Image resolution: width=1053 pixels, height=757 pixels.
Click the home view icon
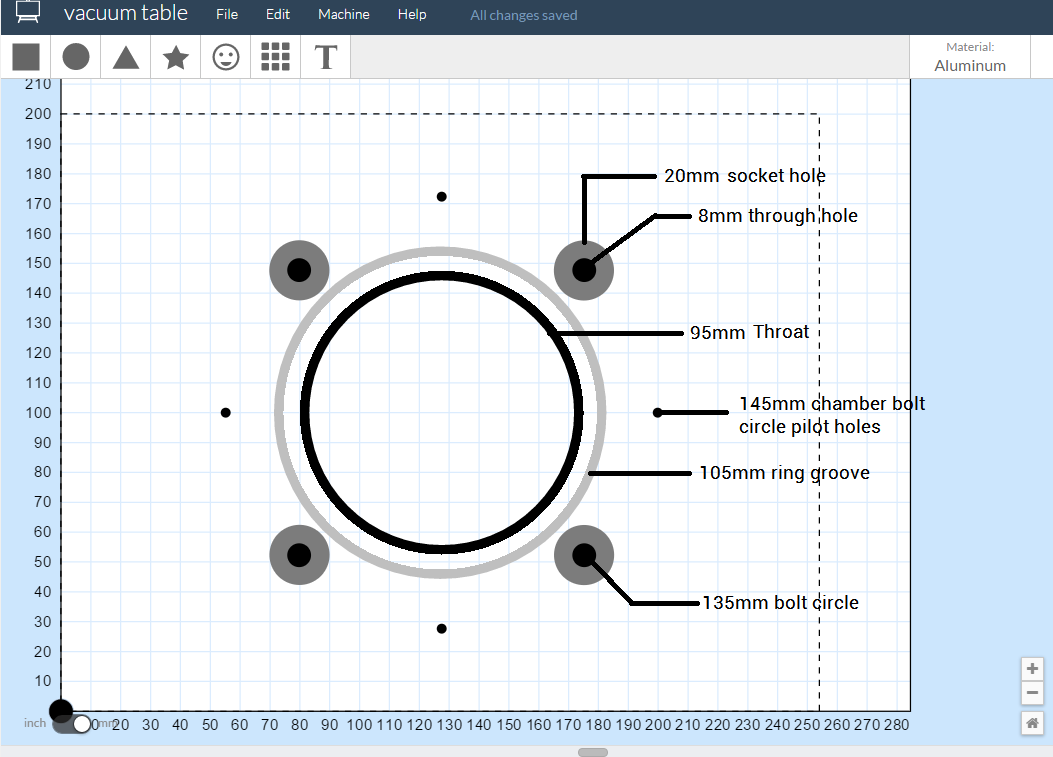pos(1031,723)
